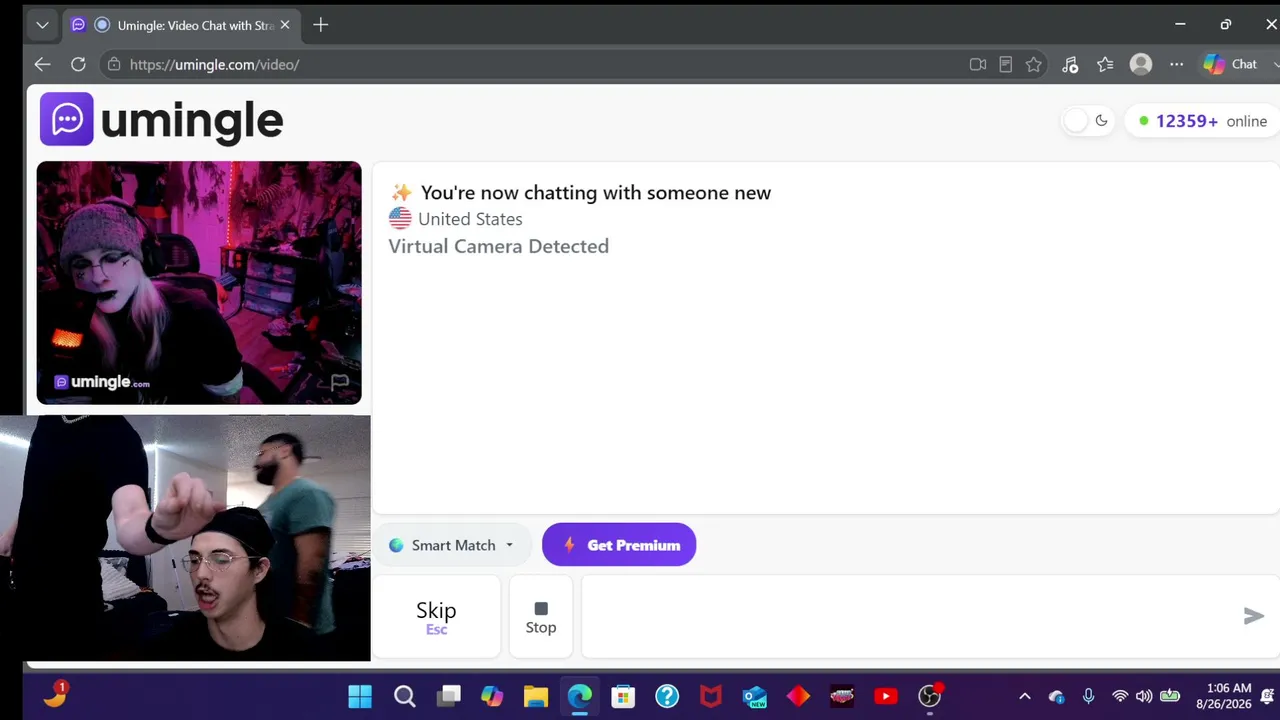Open McAfee from the taskbar
The width and height of the screenshot is (1280, 720).
click(711, 696)
